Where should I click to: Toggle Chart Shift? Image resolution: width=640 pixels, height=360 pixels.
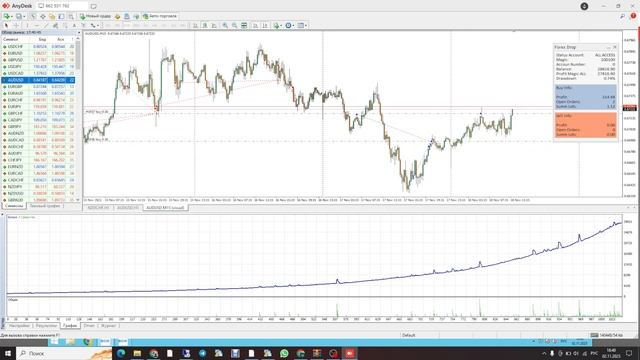[x=265, y=25]
